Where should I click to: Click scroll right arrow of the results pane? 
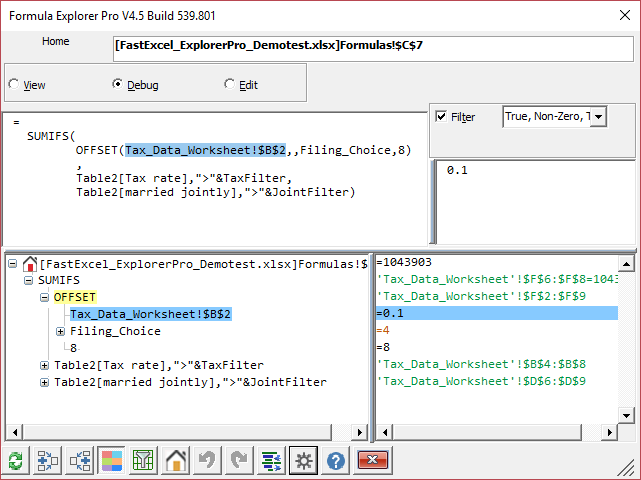coord(610,432)
